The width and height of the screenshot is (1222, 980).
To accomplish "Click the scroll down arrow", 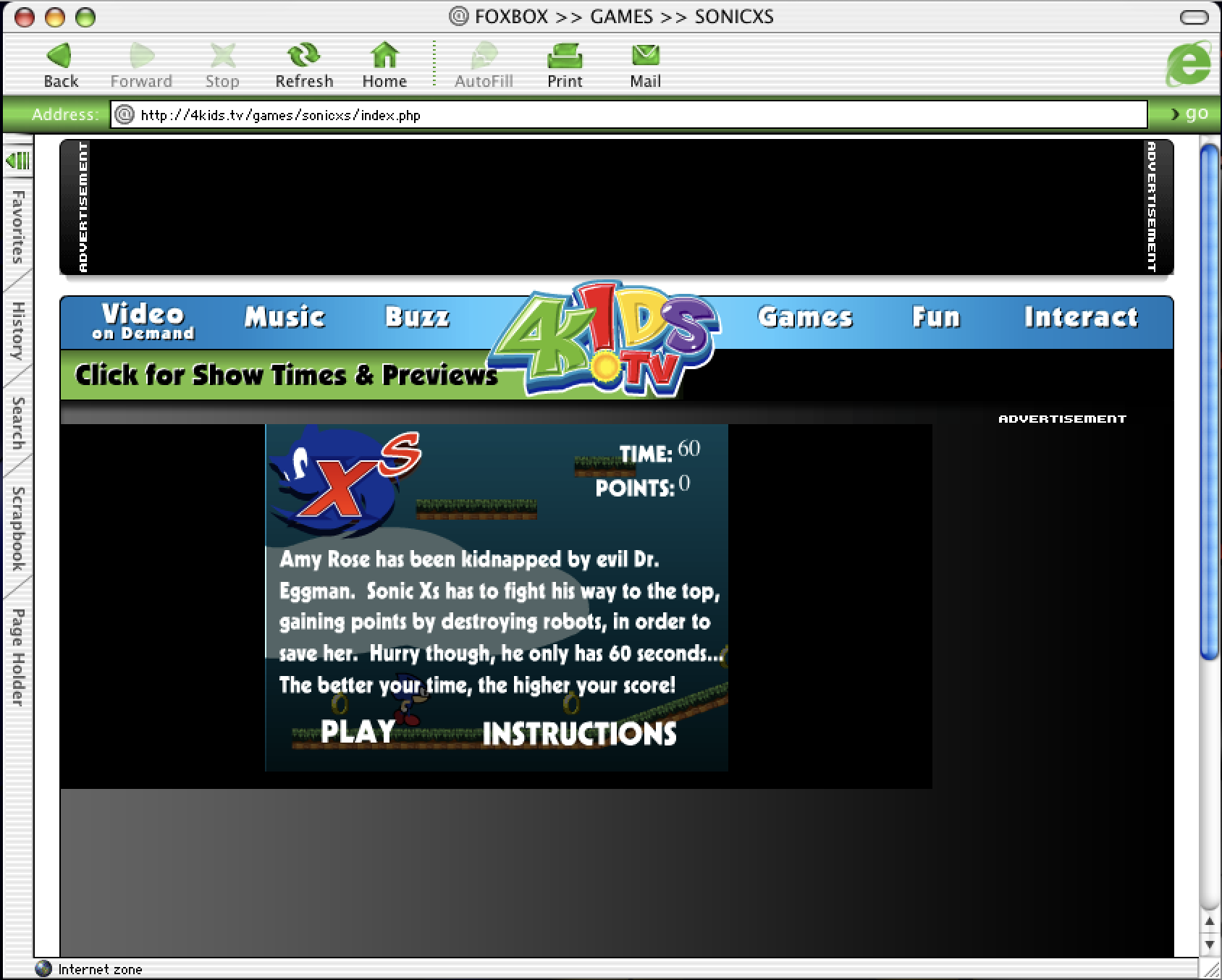I will point(1209,945).
